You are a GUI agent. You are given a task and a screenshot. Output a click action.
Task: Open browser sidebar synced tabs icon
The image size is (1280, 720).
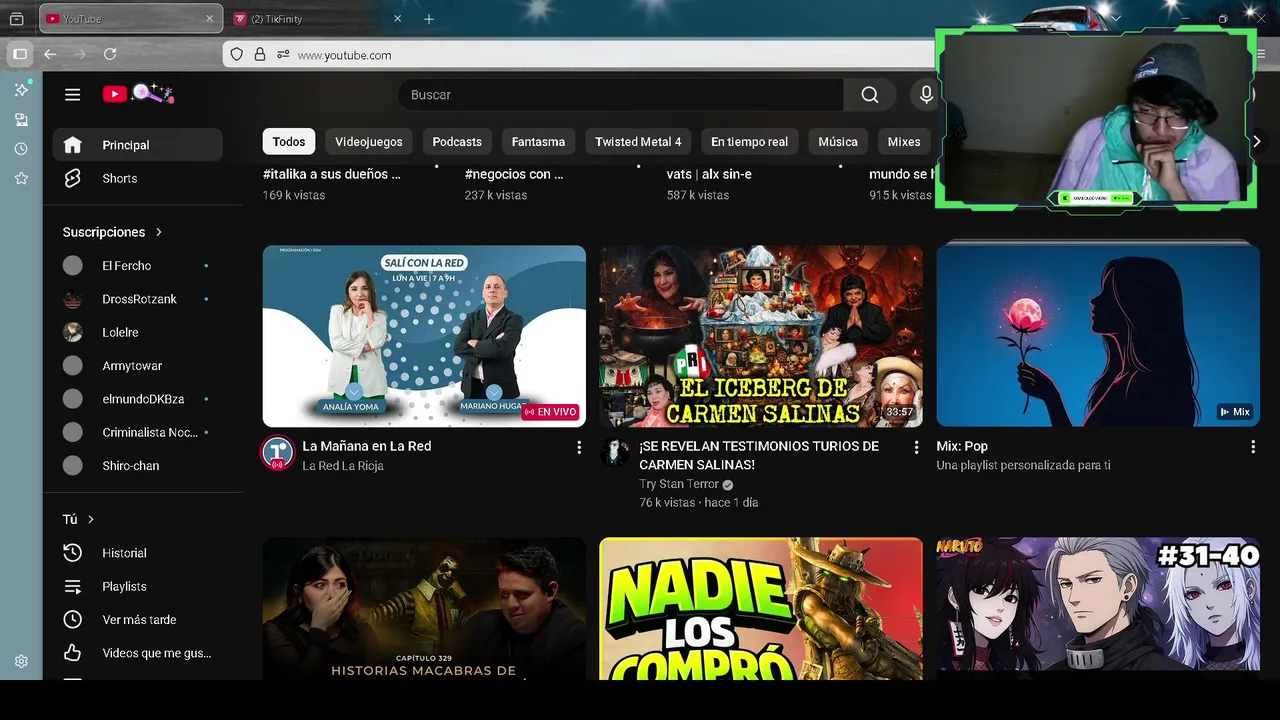click(21, 120)
